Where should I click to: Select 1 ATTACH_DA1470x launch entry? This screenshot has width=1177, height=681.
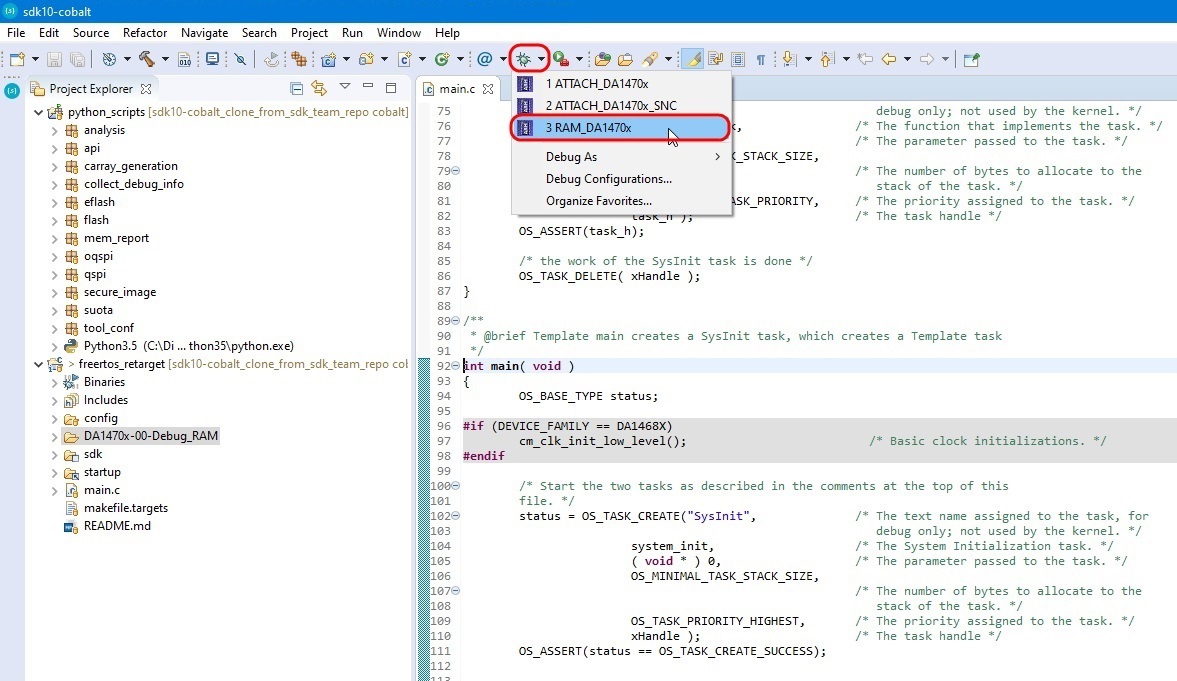point(622,83)
